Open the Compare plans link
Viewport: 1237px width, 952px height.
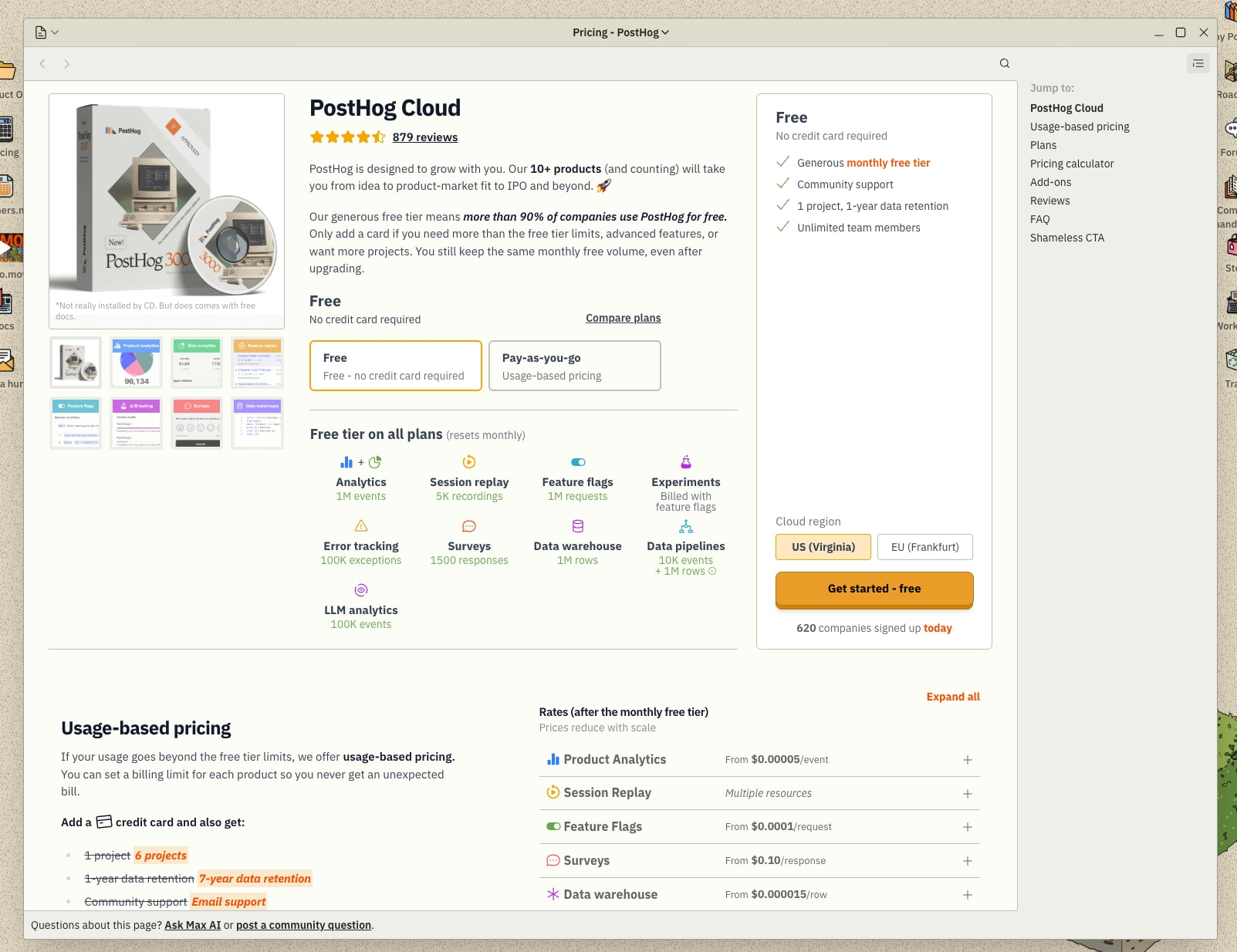pyautogui.click(x=624, y=318)
